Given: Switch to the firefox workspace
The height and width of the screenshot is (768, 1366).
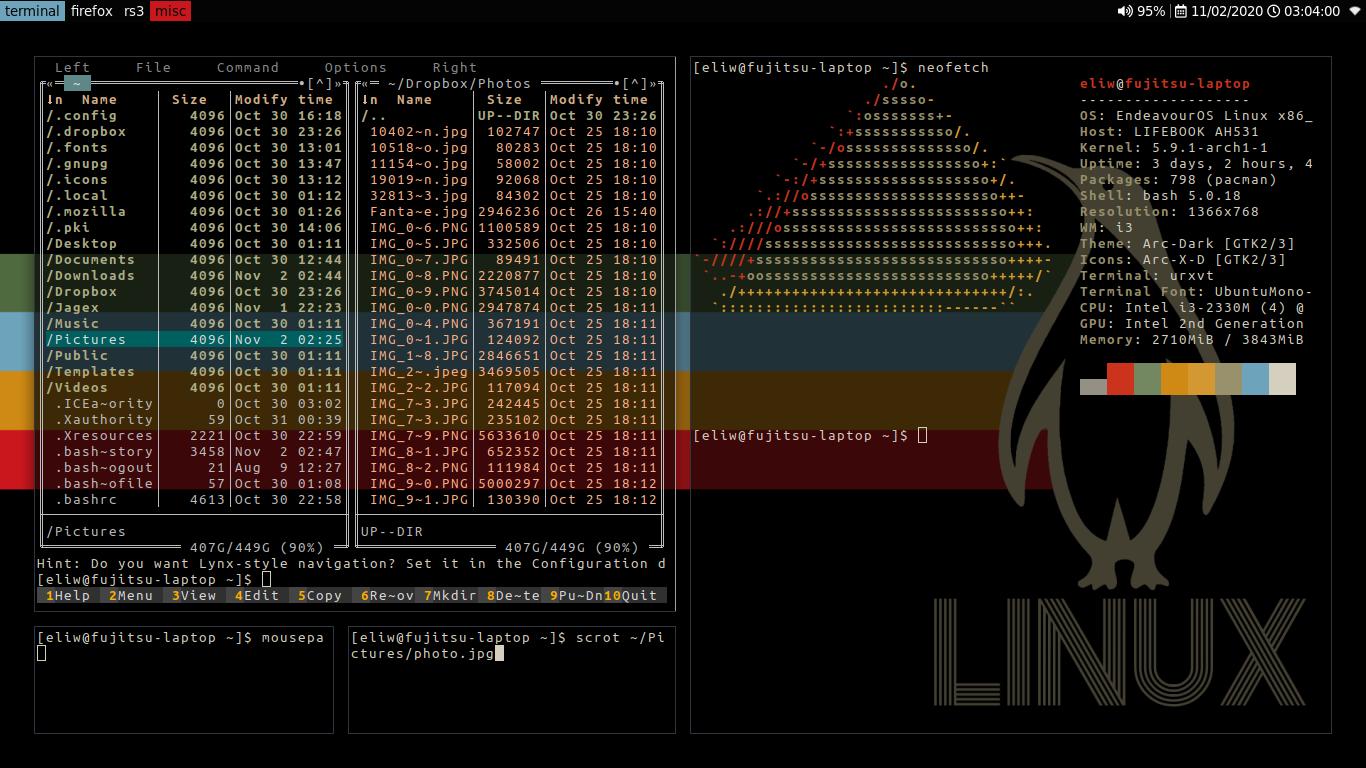Looking at the screenshot, I should (91, 11).
